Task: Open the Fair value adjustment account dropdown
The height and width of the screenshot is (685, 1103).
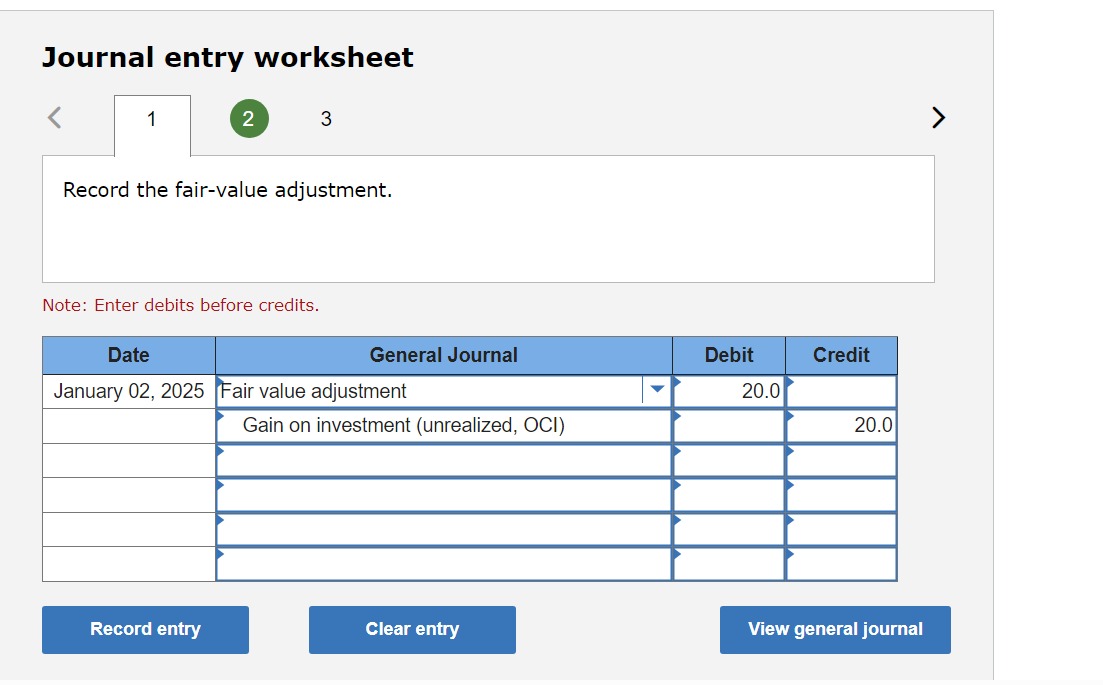Action: pyautogui.click(x=656, y=391)
